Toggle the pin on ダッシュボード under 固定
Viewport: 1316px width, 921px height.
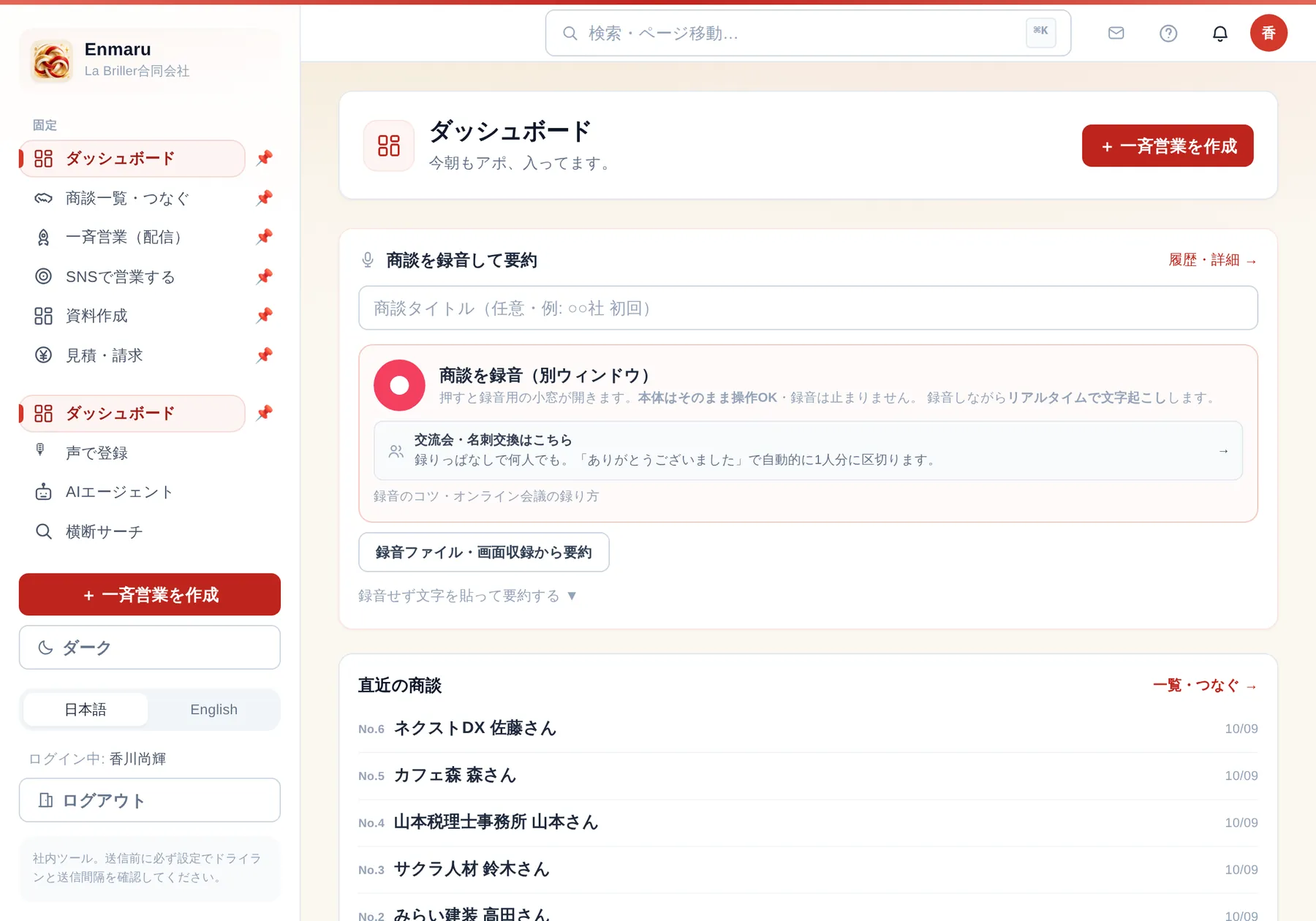click(x=265, y=158)
